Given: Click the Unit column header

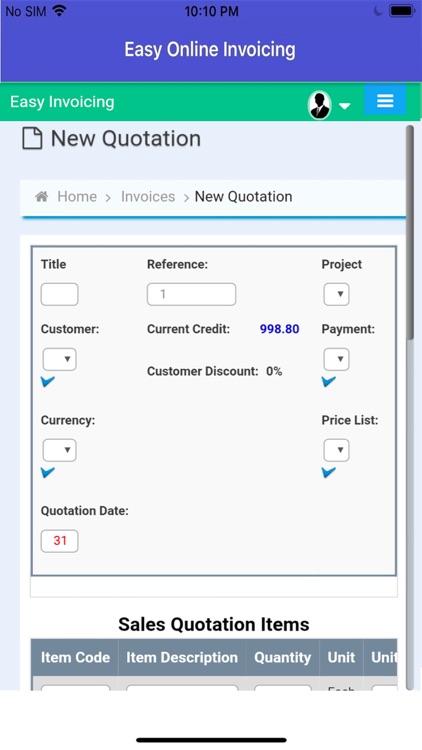Looking at the screenshot, I should coord(341,657).
